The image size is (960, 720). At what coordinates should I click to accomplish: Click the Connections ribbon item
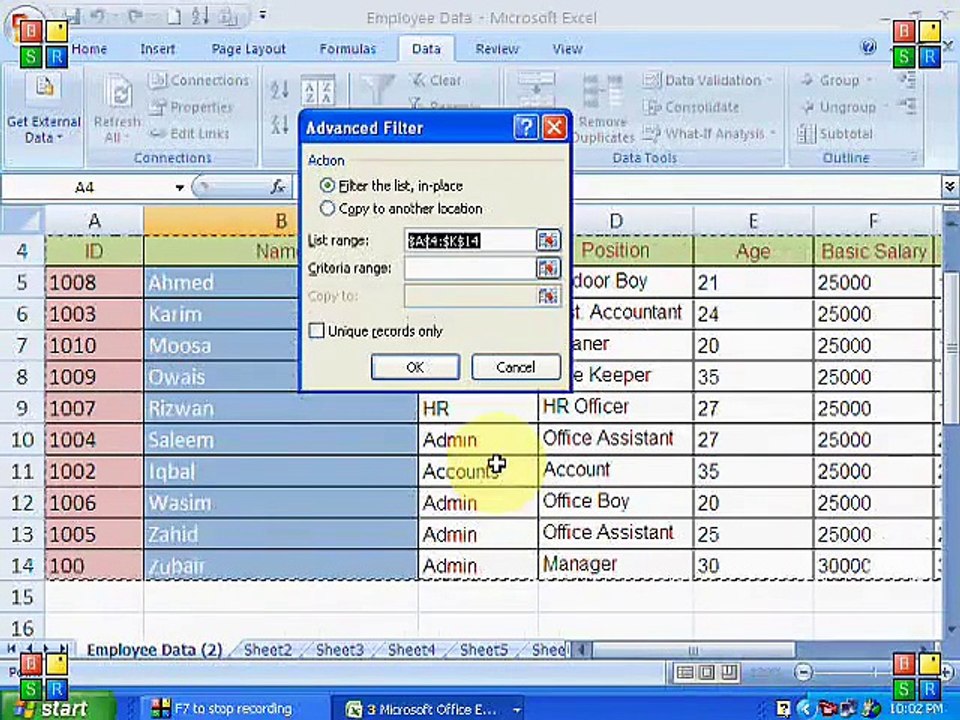point(200,80)
